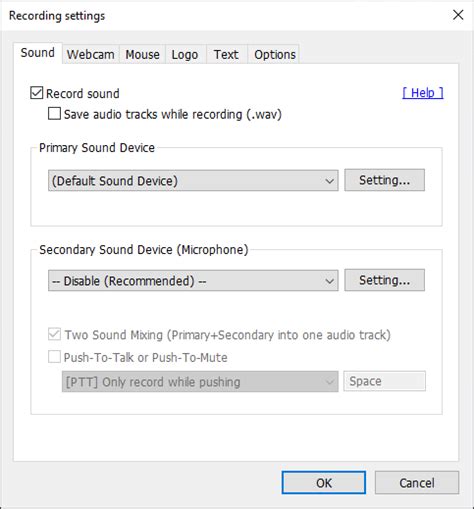Switch to the Mouse tab

(x=142, y=54)
